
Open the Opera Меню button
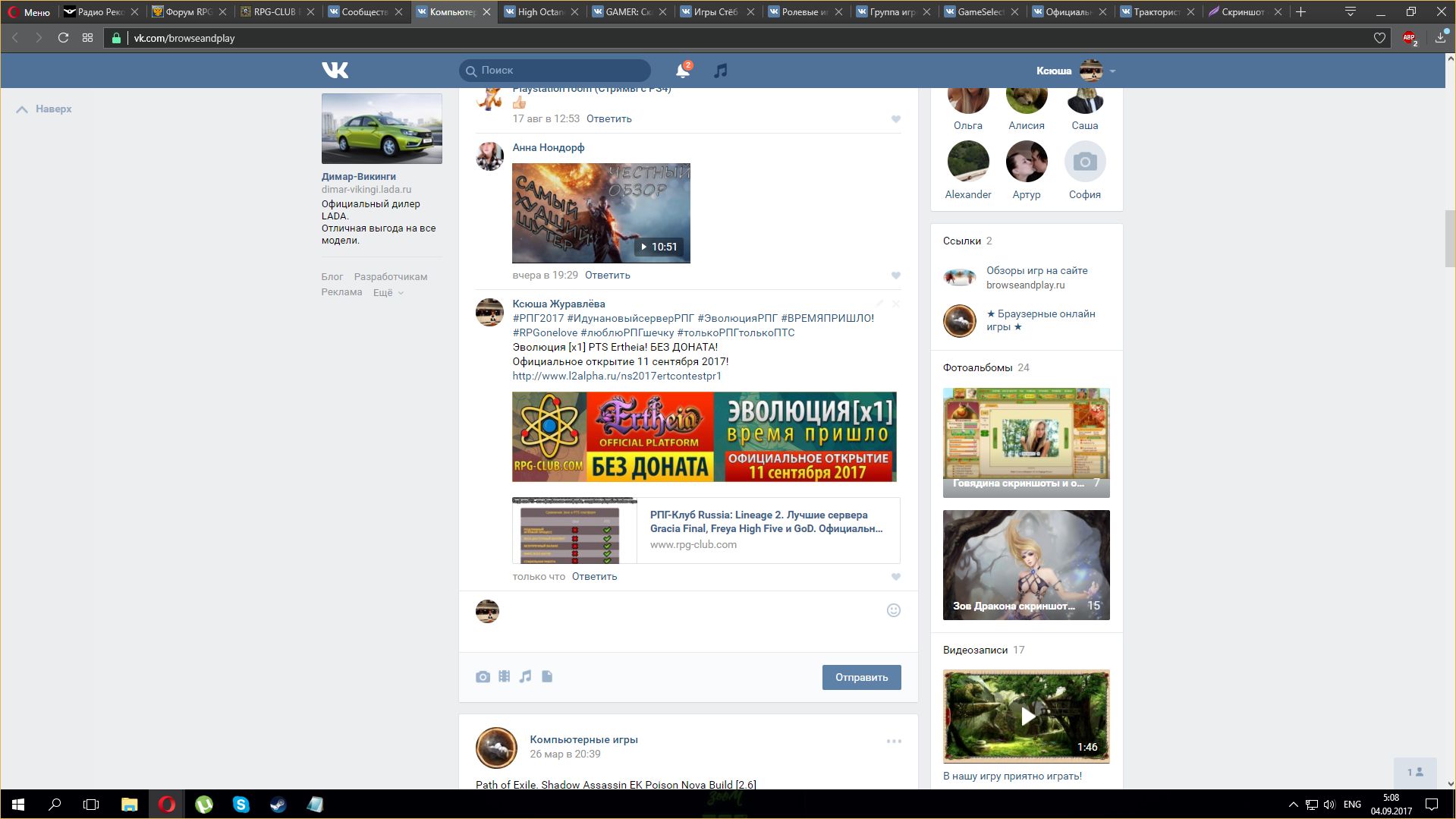[29, 11]
